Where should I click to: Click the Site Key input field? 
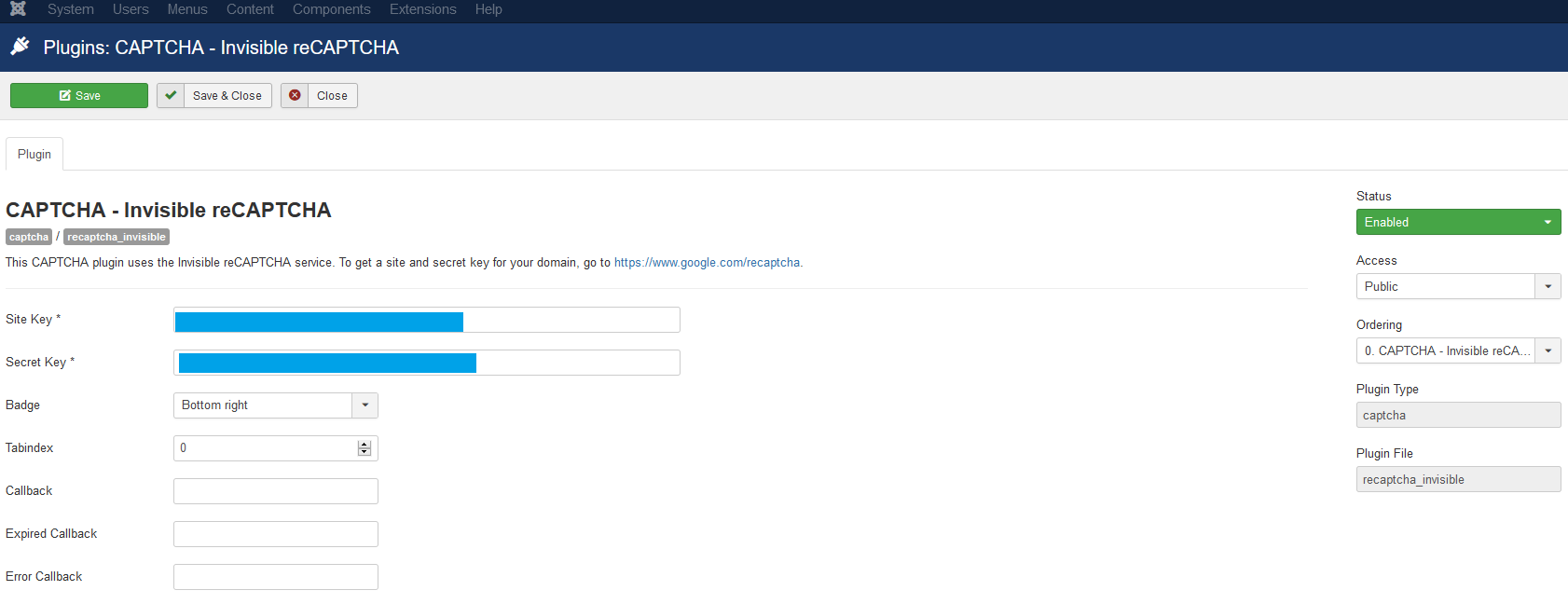pyautogui.click(x=427, y=320)
